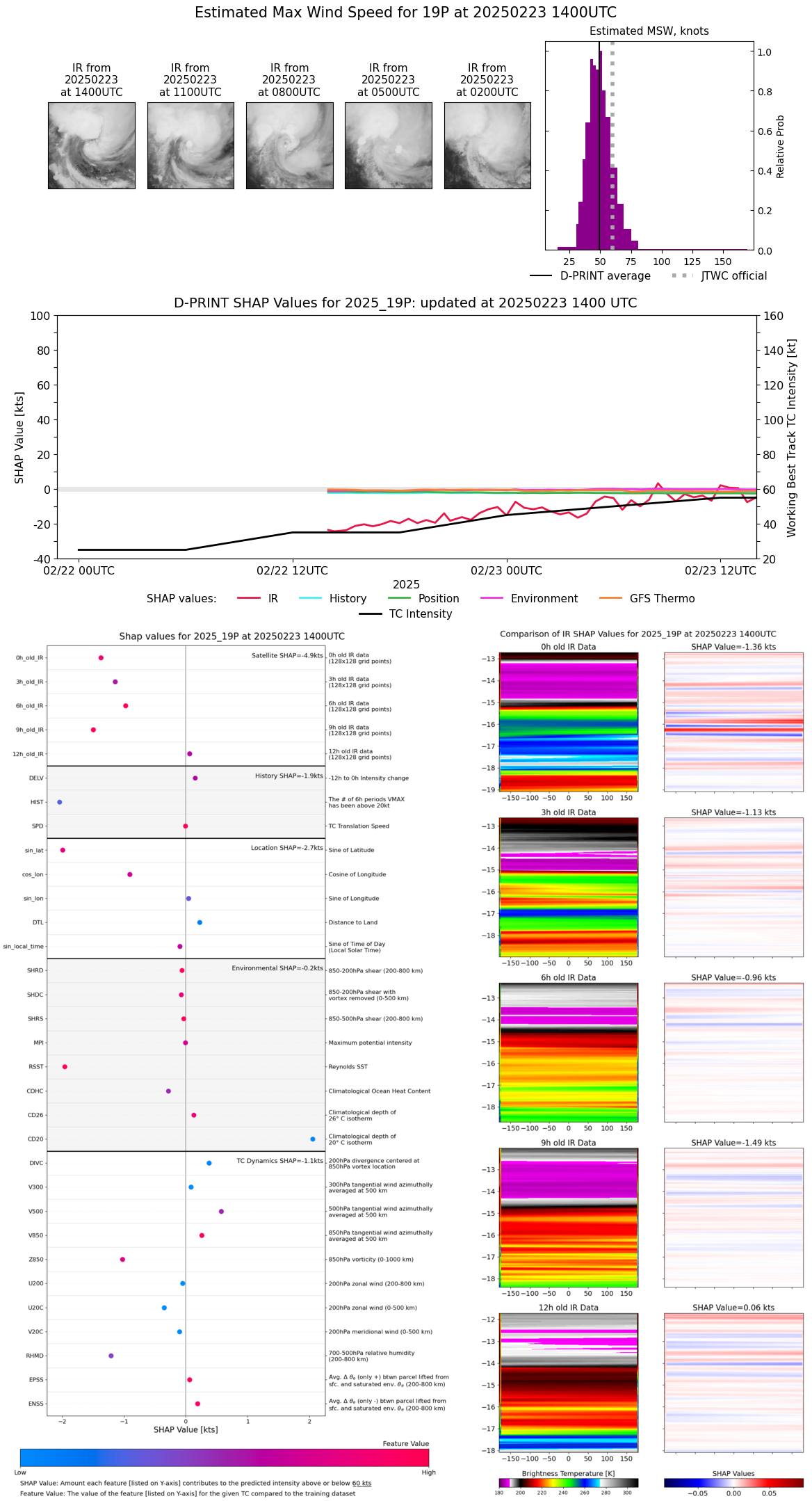
Task: Select the black TC Intensity legend line
Action: tap(371, 613)
